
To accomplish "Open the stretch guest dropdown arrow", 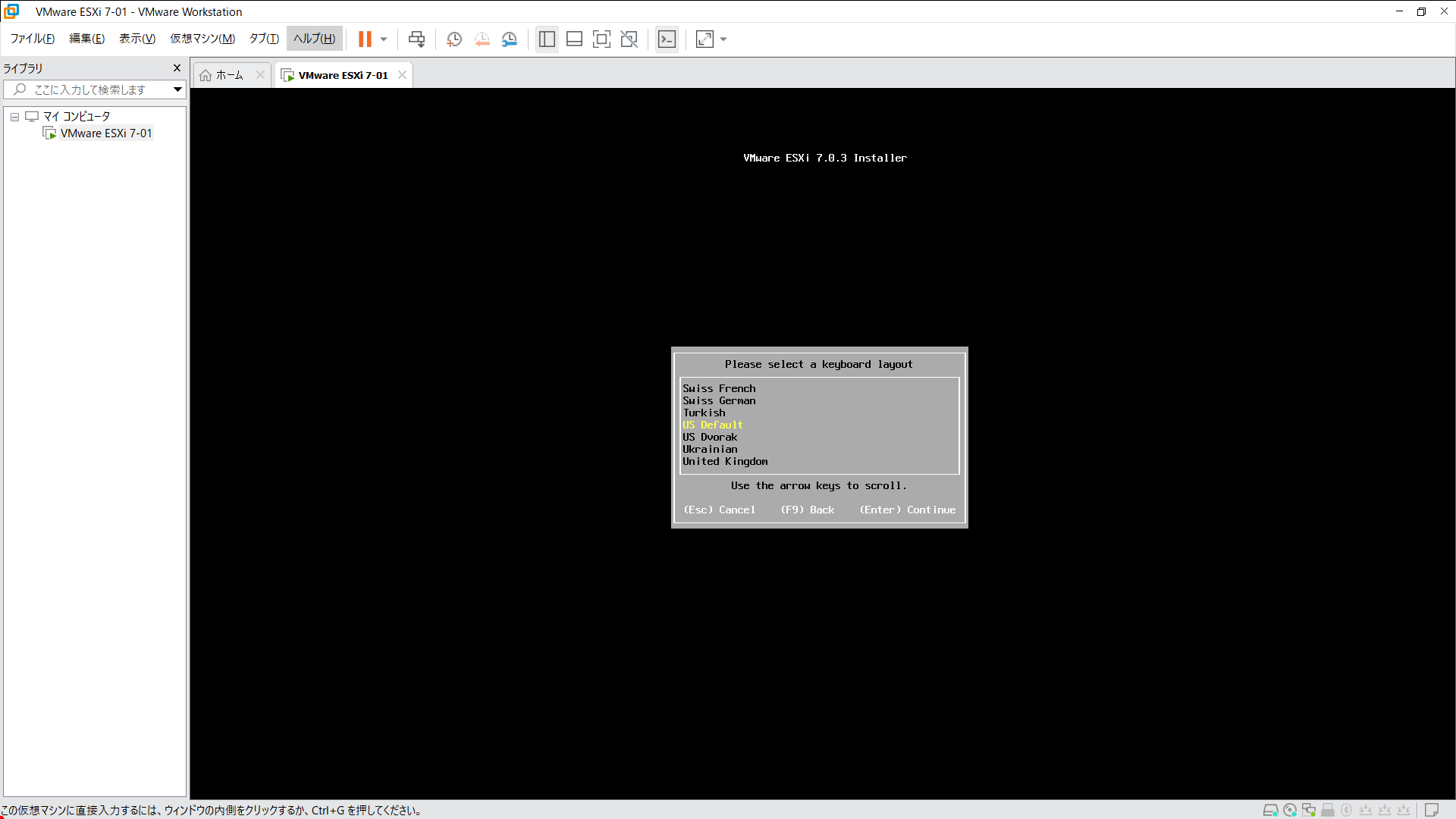I will [x=723, y=39].
